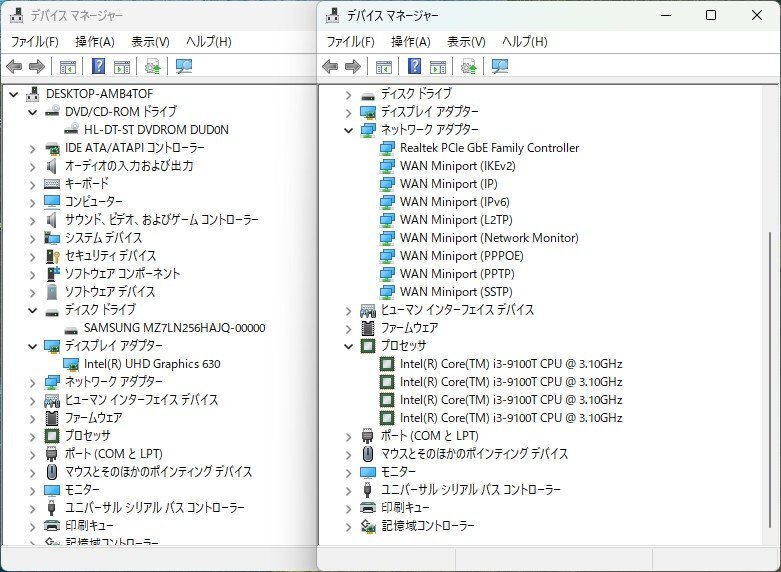The height and width of the screenshot is (572, 781).
Task: Select WAN Miniport (L2TP) entry
Action: tap(456, 220)
